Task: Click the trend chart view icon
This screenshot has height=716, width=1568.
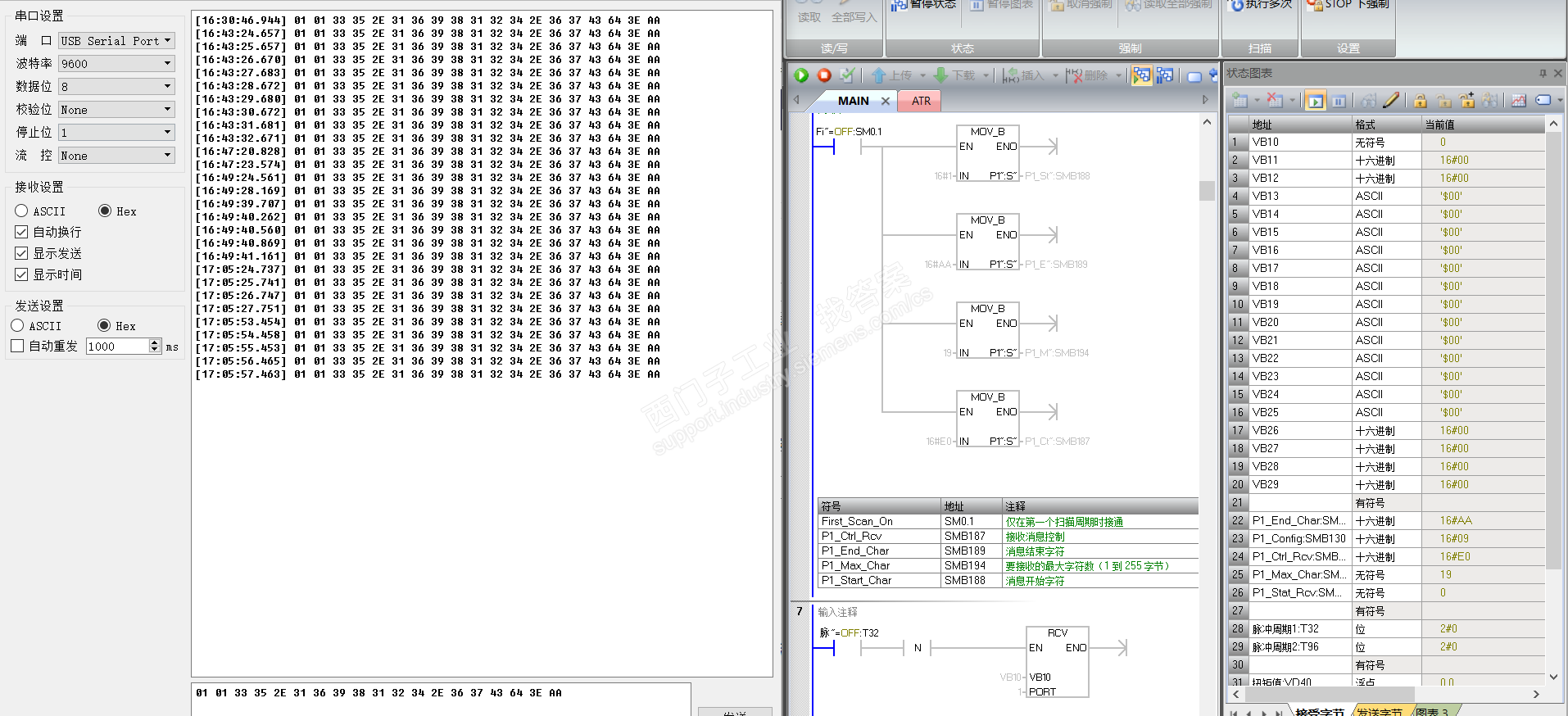Action: coord(1519,101)
